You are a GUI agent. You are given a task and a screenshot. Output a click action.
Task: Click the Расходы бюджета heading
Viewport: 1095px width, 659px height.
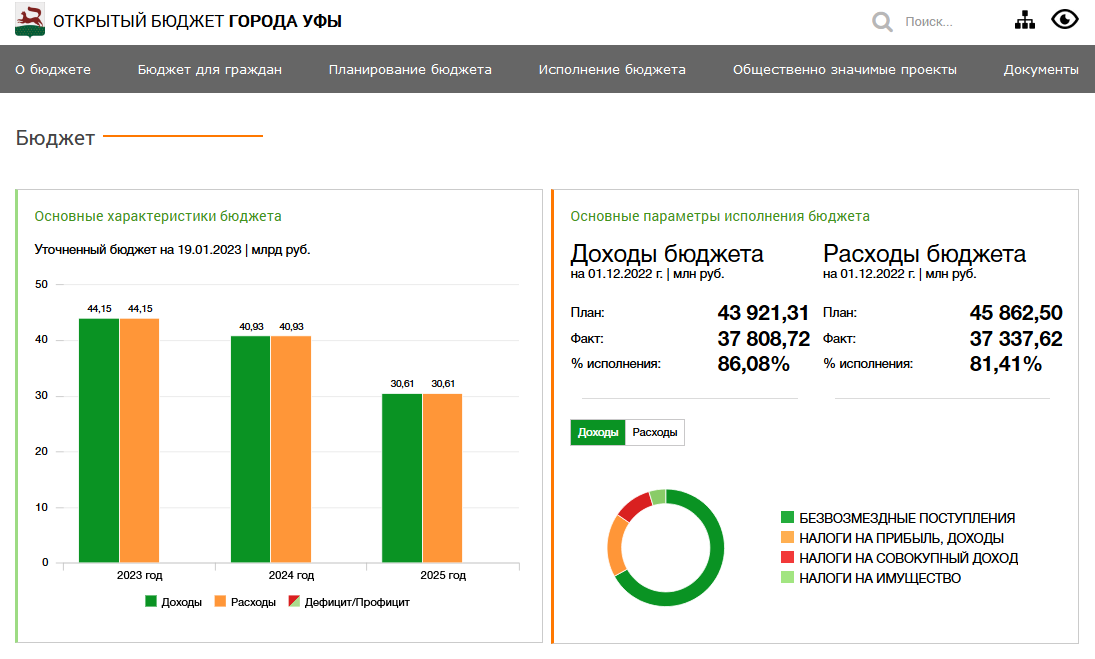[x=924, y=253]
